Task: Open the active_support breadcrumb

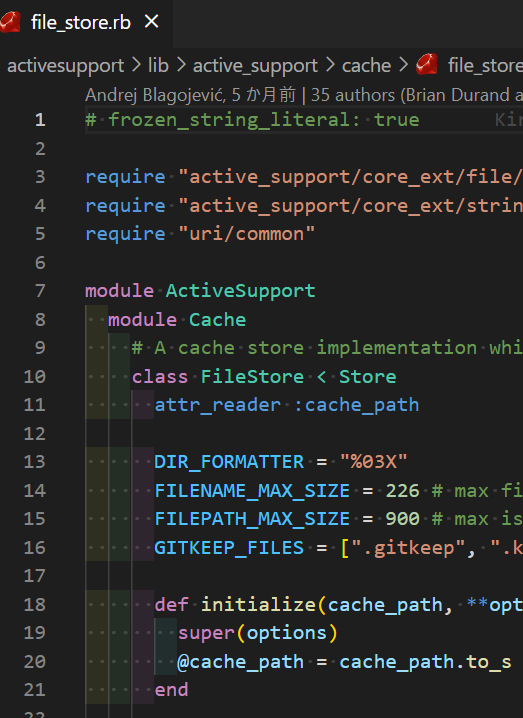Action: coord(255,65)
